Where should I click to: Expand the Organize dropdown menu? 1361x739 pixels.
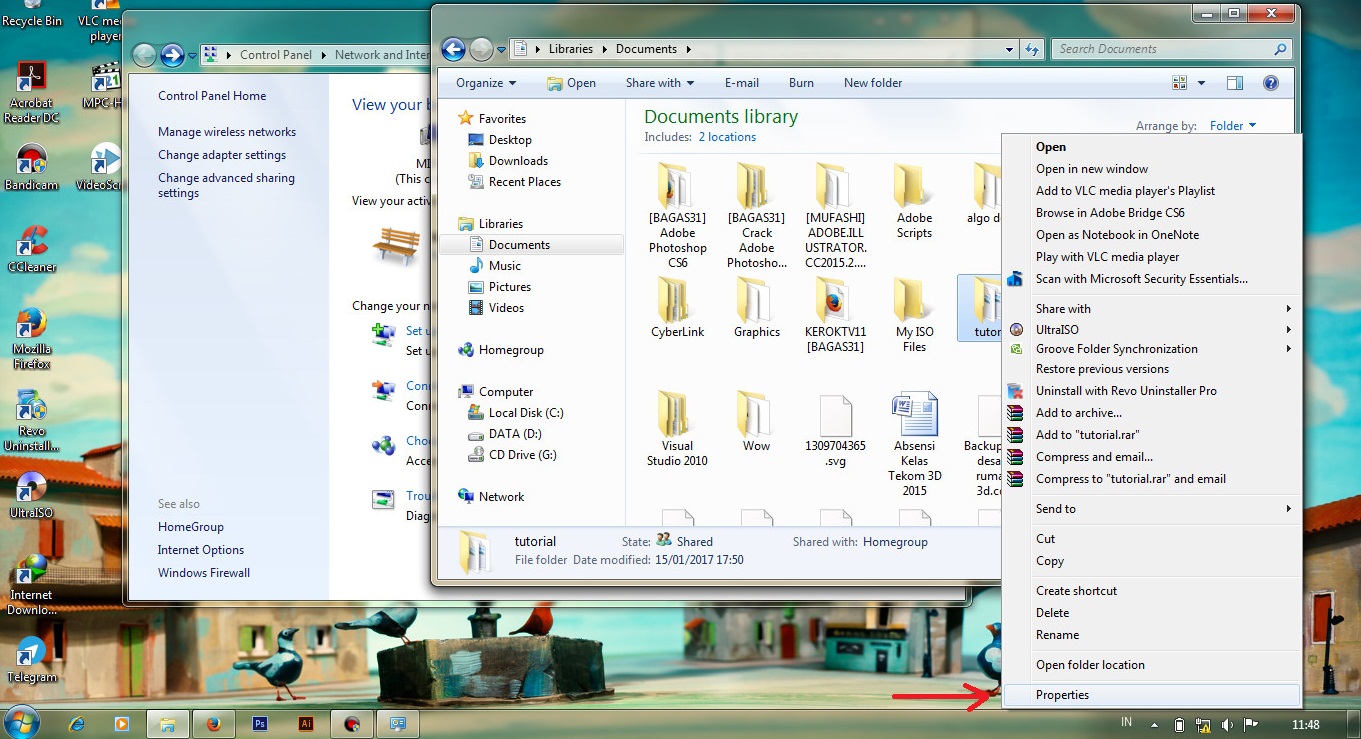tap(486, 83)
